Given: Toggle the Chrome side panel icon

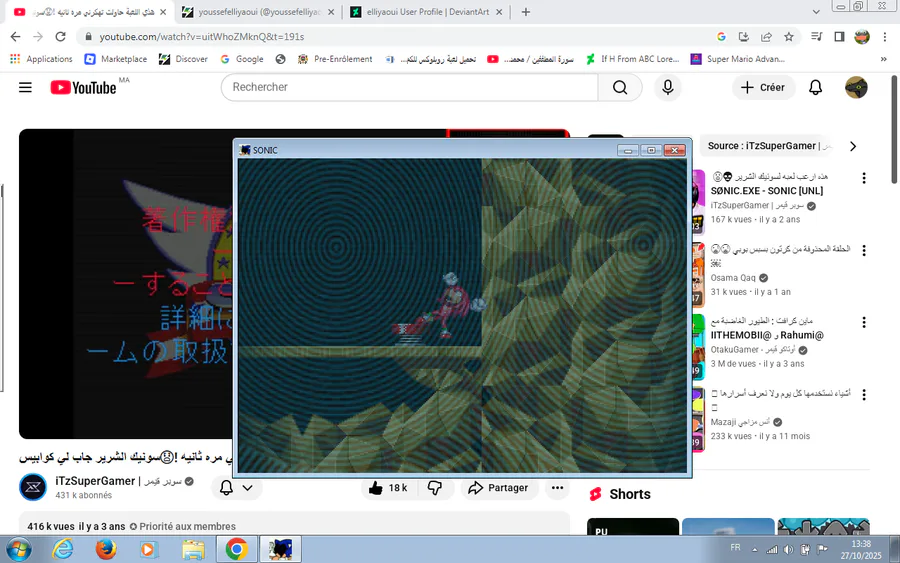Looking at the screenshot, I should [x=839, y=37].
